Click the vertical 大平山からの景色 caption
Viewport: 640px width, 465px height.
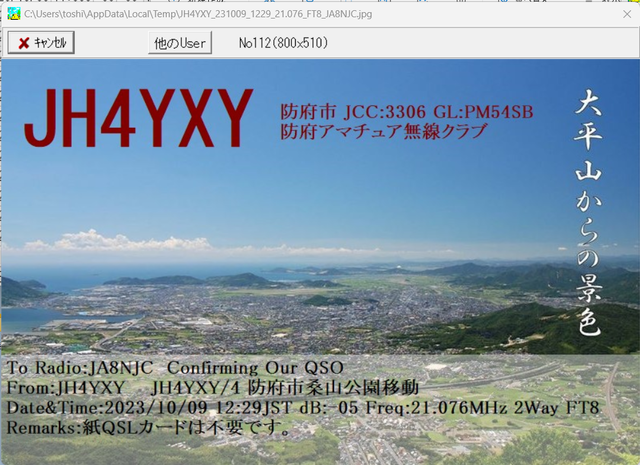tap(588, 212)
